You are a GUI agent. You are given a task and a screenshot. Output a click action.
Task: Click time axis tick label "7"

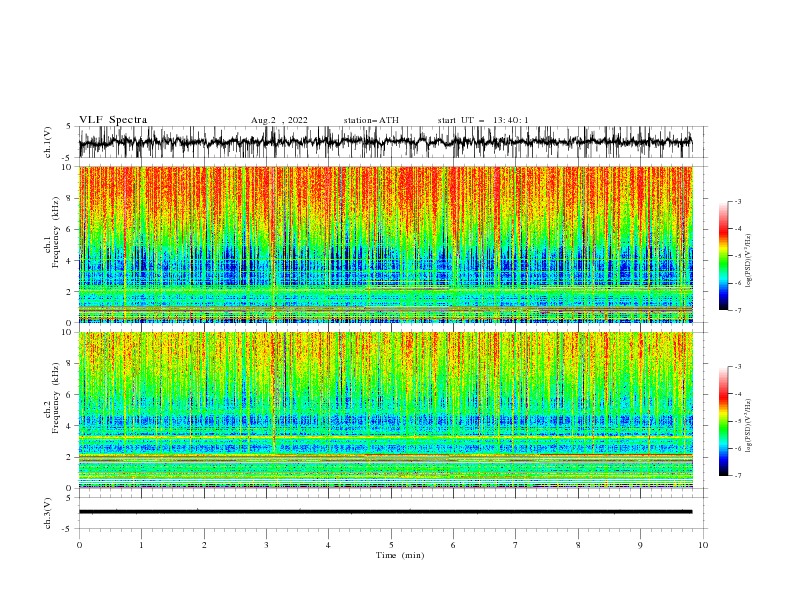[516, 545]
